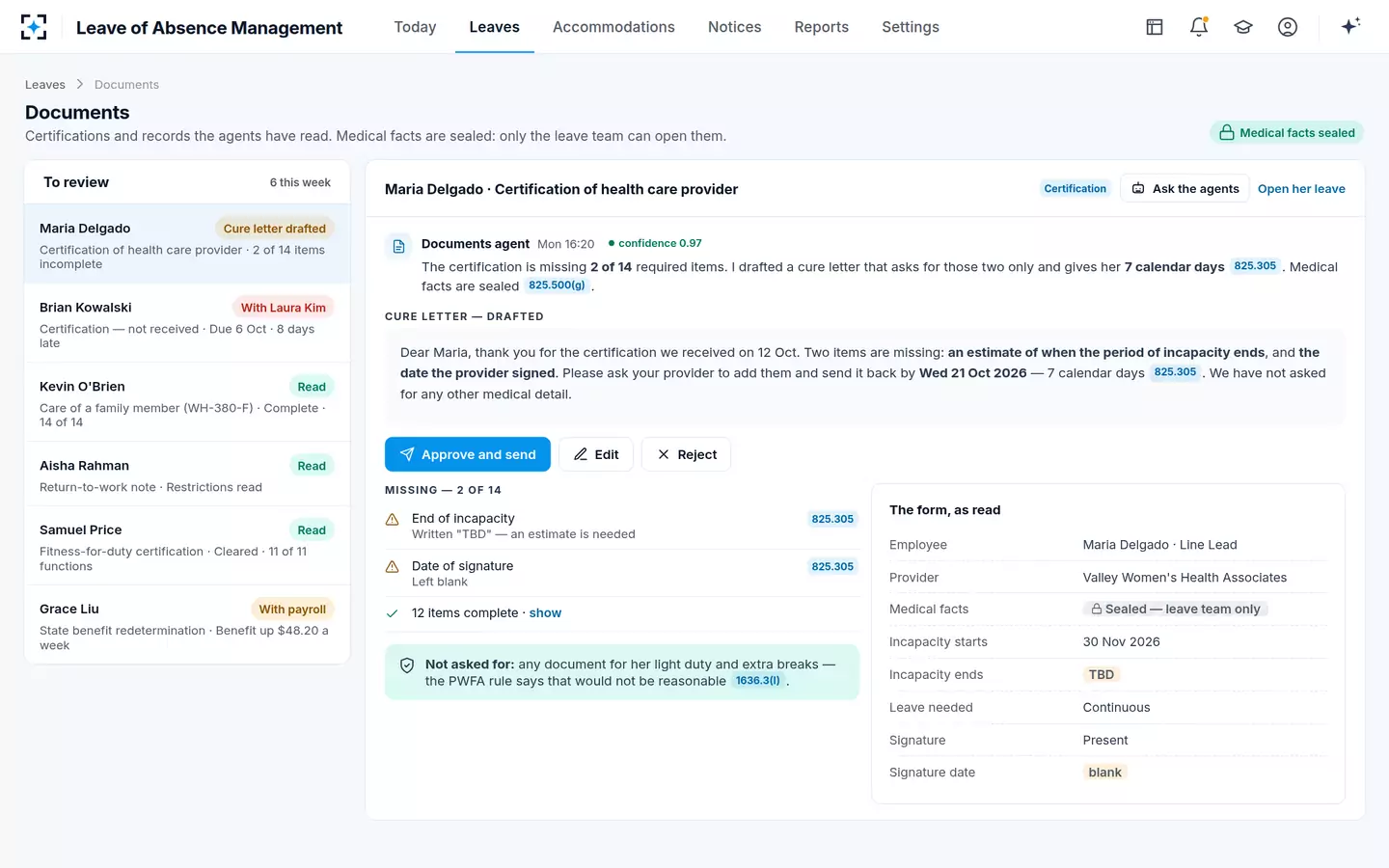This screenshot has width=1389, height=868.
Task: Select Brian Kowalski review item
Action: tap(187, 323)
